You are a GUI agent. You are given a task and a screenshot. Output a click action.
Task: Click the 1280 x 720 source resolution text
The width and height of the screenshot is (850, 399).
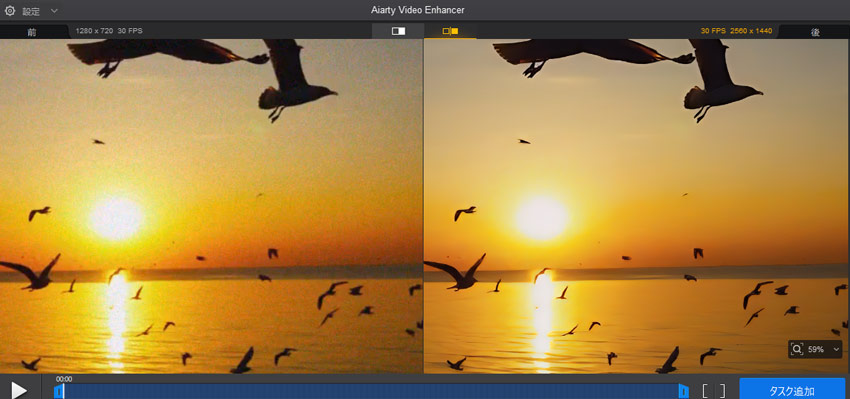pyautogui.click(x=94, y=31)
